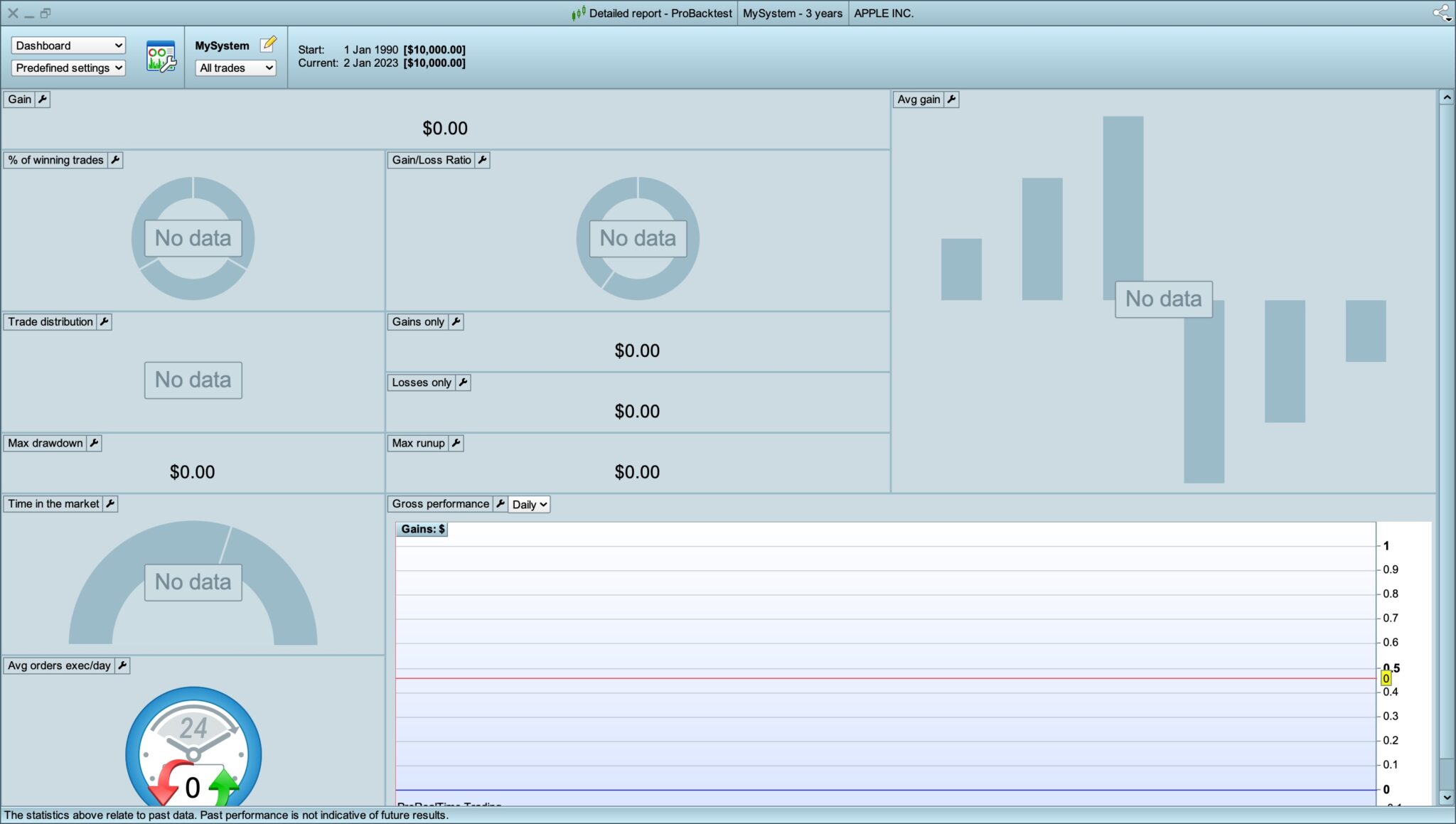Image resolution: width=1456 pixels, height=824 pixels.
Task: Click the Max drawdown wrench icon
Action: coord(94,443)
